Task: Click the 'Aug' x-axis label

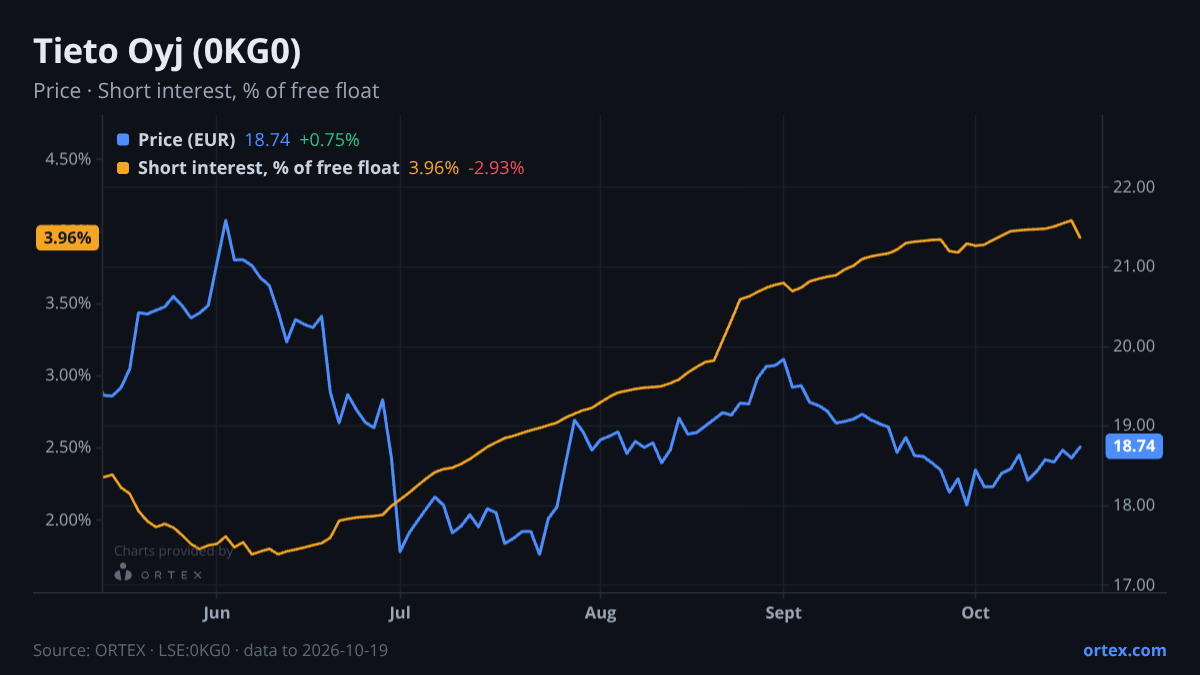Action: pyautogui.click(x=600, y=613)
